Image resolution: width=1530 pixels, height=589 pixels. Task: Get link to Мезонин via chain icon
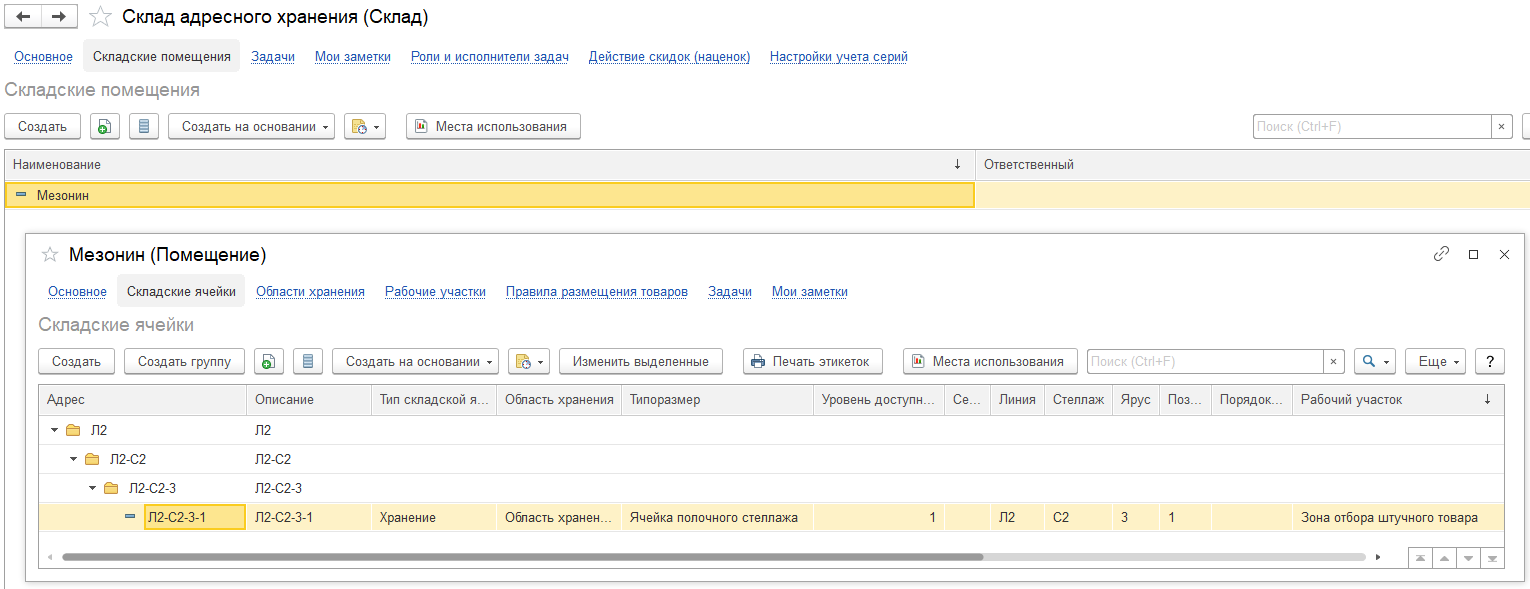coord(1441,254)
